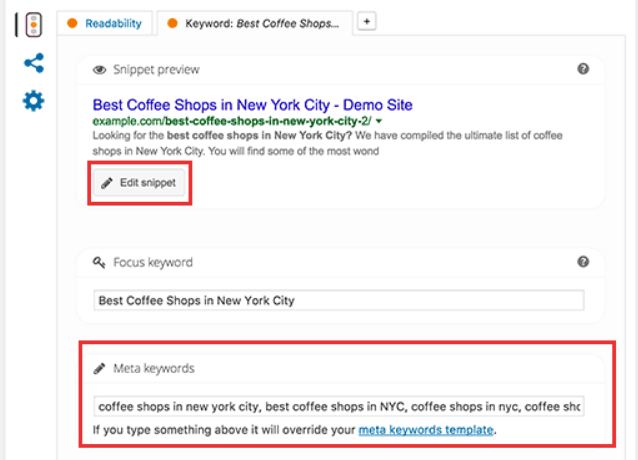The image size is (638, 460).
Task: Click the orange status dot on Readability
Action: click(x=73, y=22)
